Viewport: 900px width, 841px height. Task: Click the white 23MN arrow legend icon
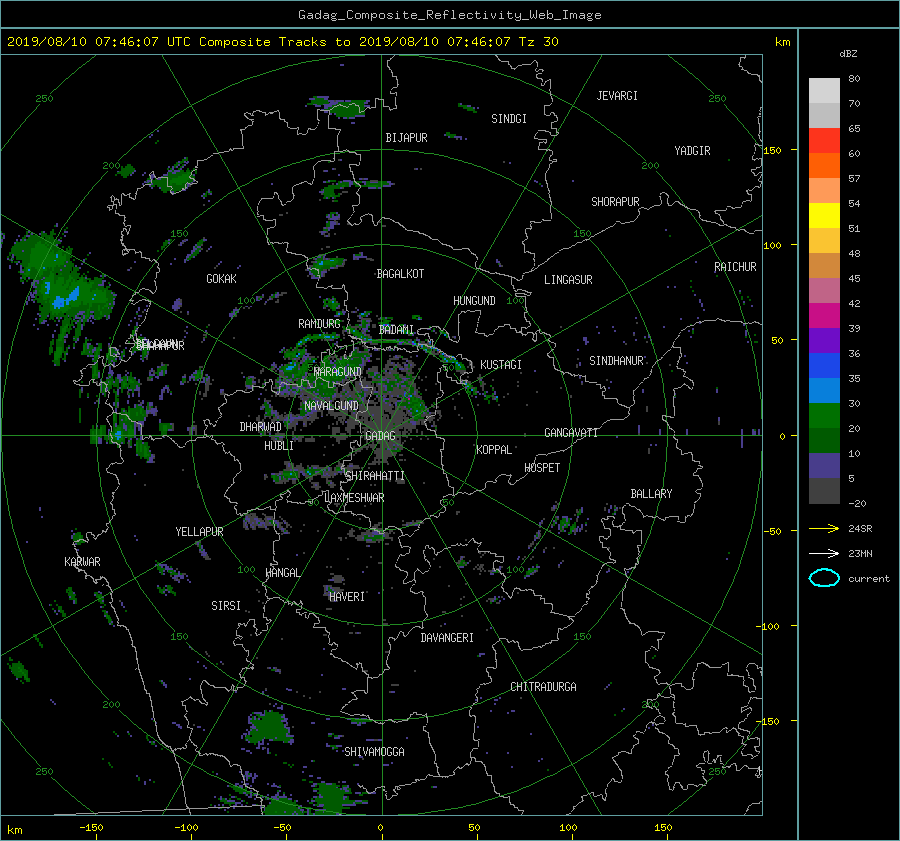pyautogui.click(x=824, y=553)
